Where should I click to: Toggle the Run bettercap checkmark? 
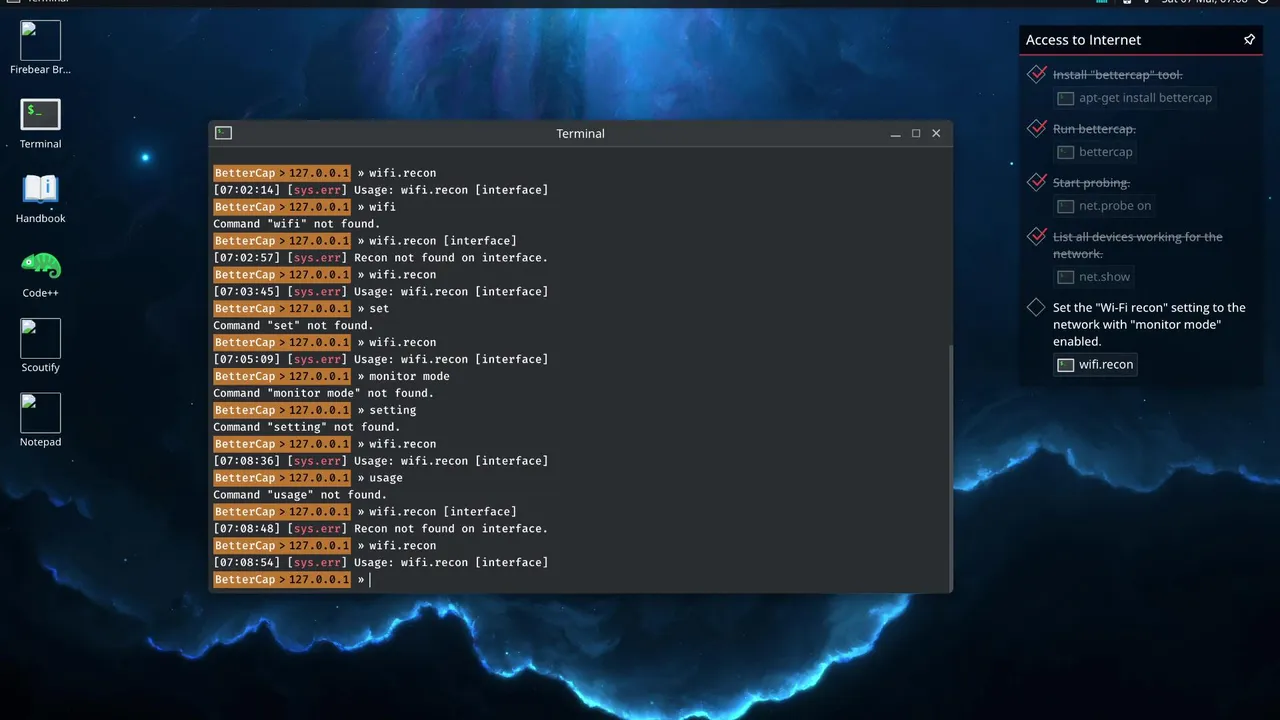(x=1037, y=128)
